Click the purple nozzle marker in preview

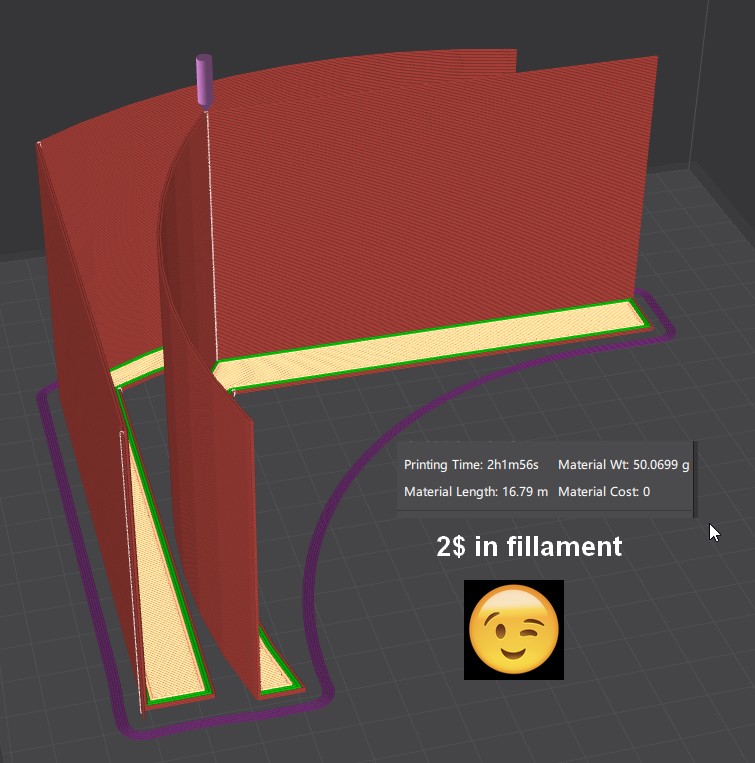(204, 81)
